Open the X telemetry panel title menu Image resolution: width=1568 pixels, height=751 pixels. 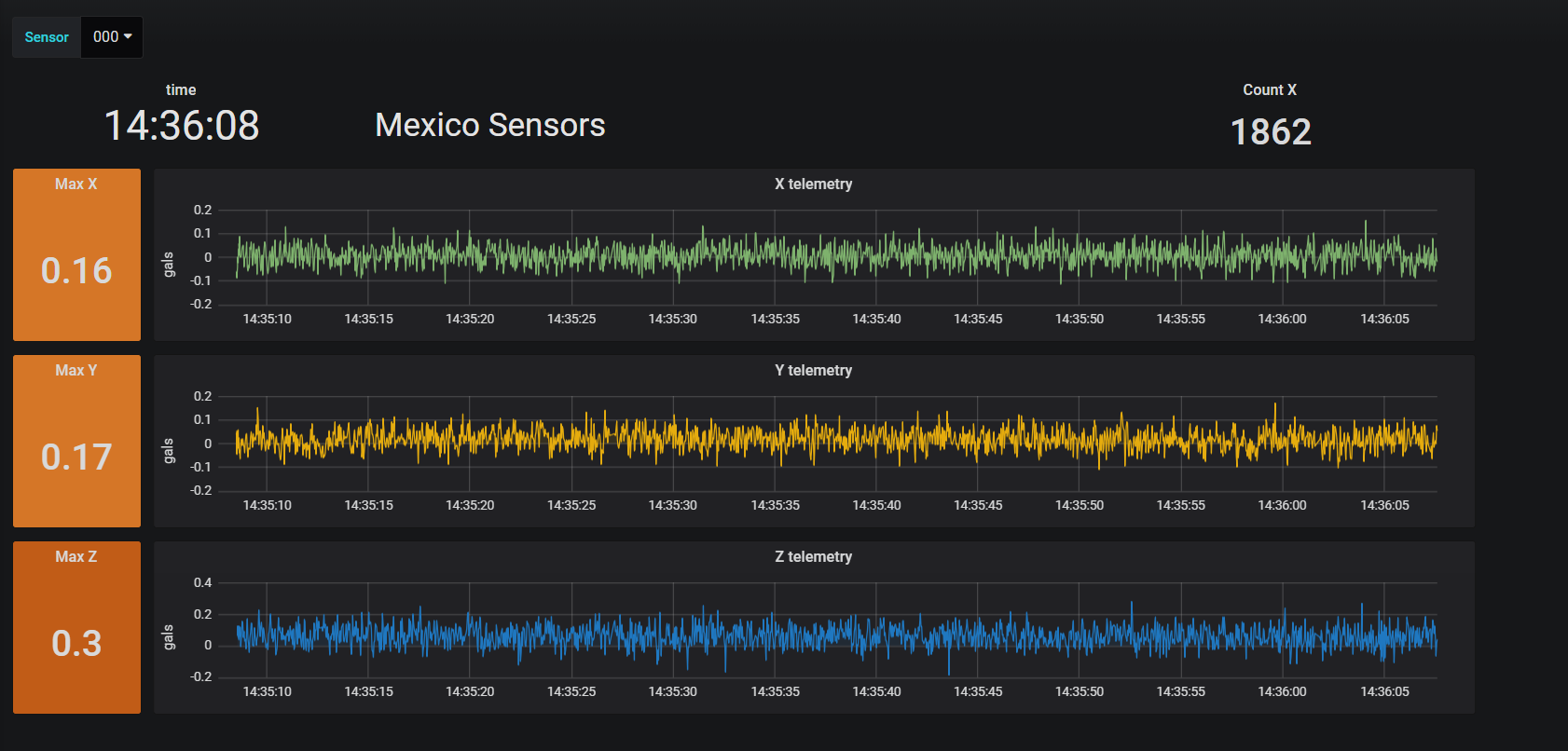(x=813, y=184)
